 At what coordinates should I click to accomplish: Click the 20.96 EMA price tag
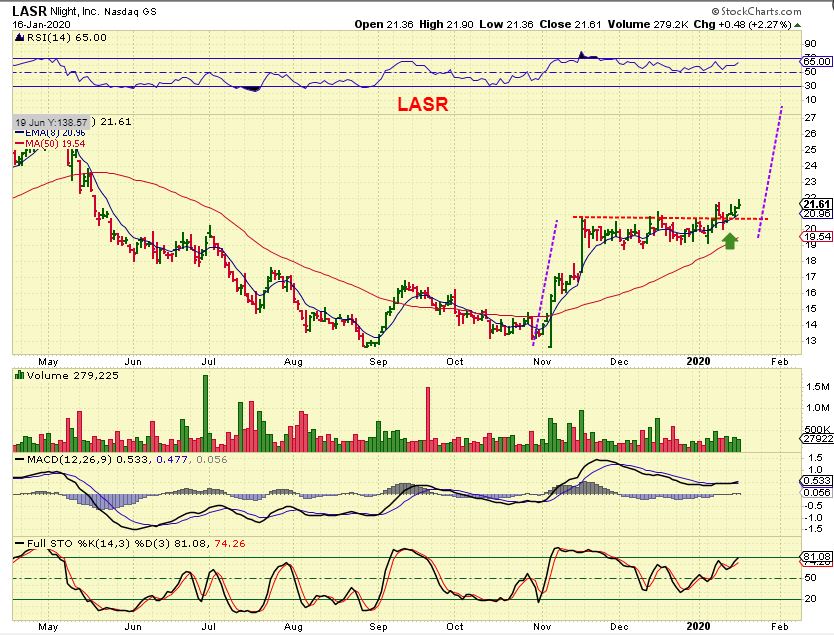[x=816, y=213]
